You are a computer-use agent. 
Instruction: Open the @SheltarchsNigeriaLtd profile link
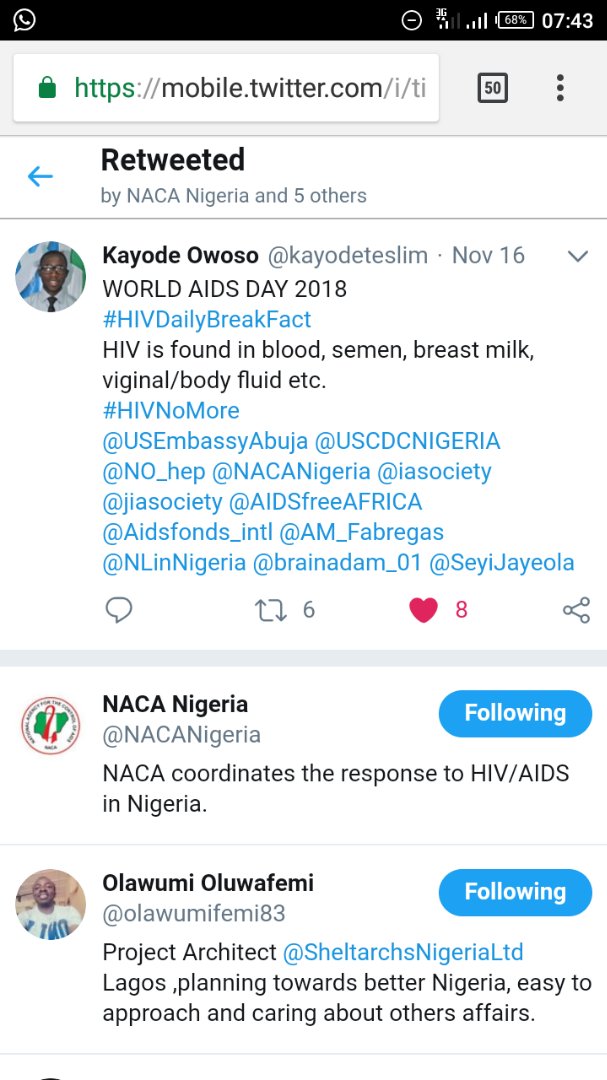403,952
